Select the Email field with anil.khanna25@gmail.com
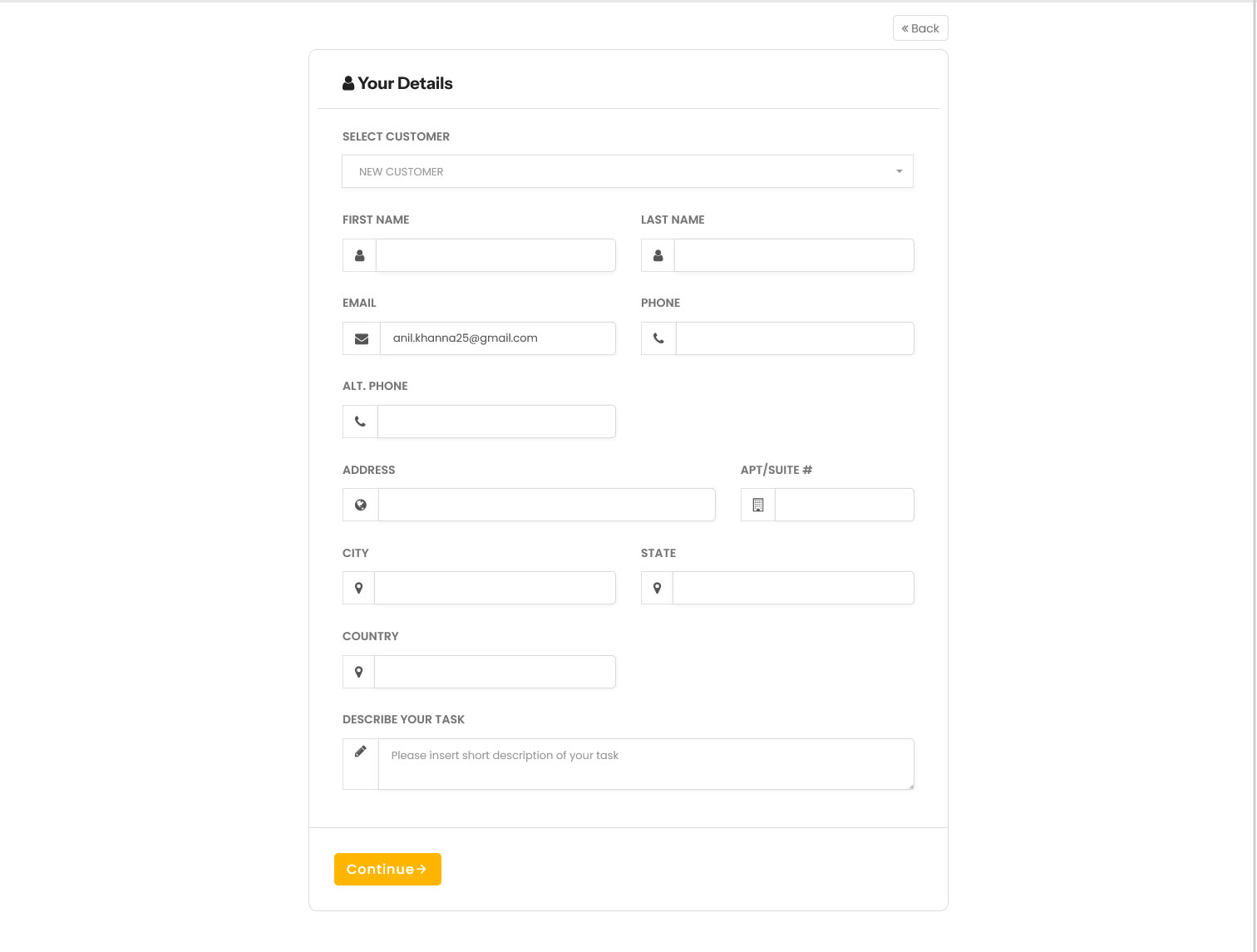Viewport: 1257px width, 952px height. [497, 338]
